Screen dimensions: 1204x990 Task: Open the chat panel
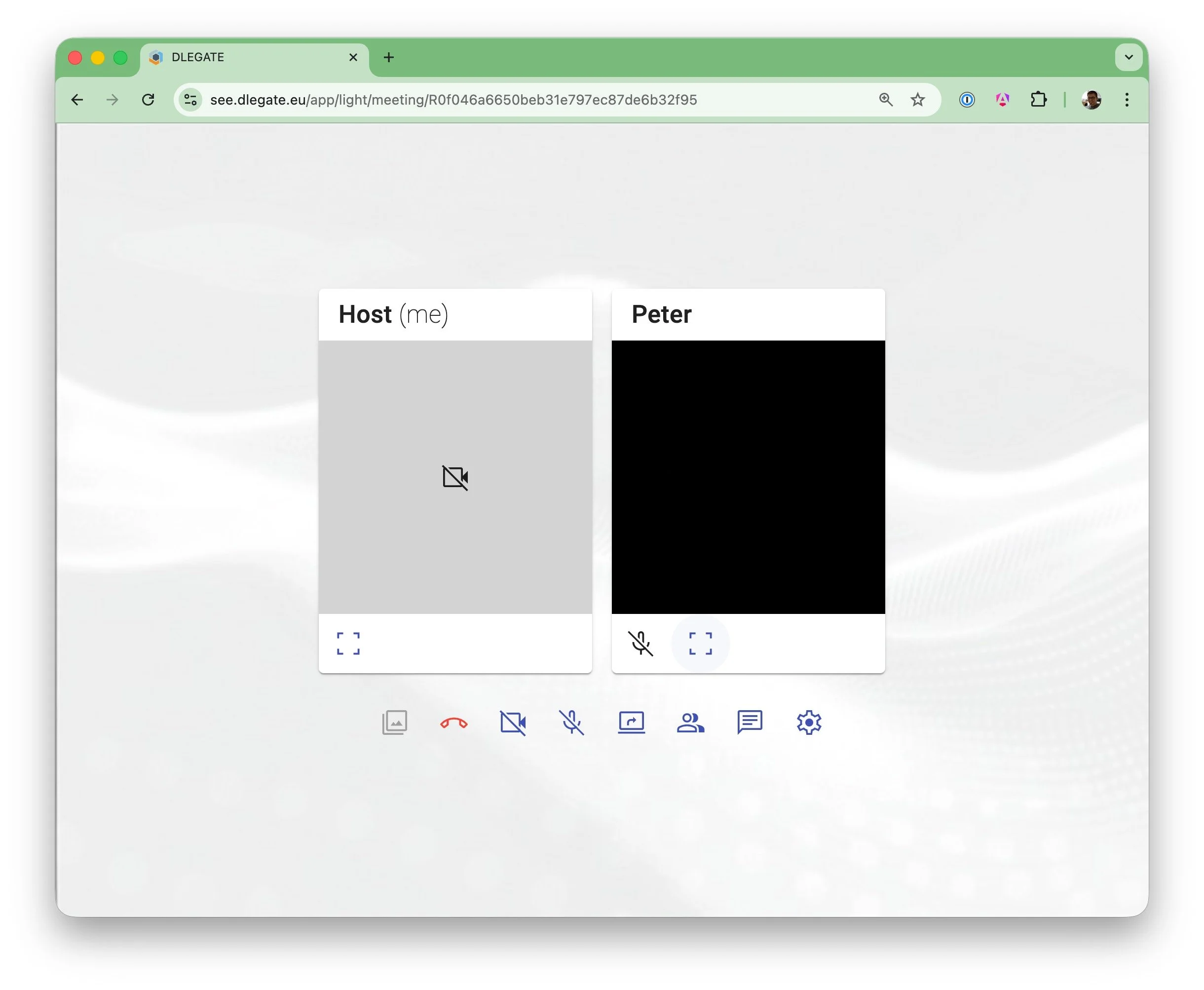click(750, 723)
